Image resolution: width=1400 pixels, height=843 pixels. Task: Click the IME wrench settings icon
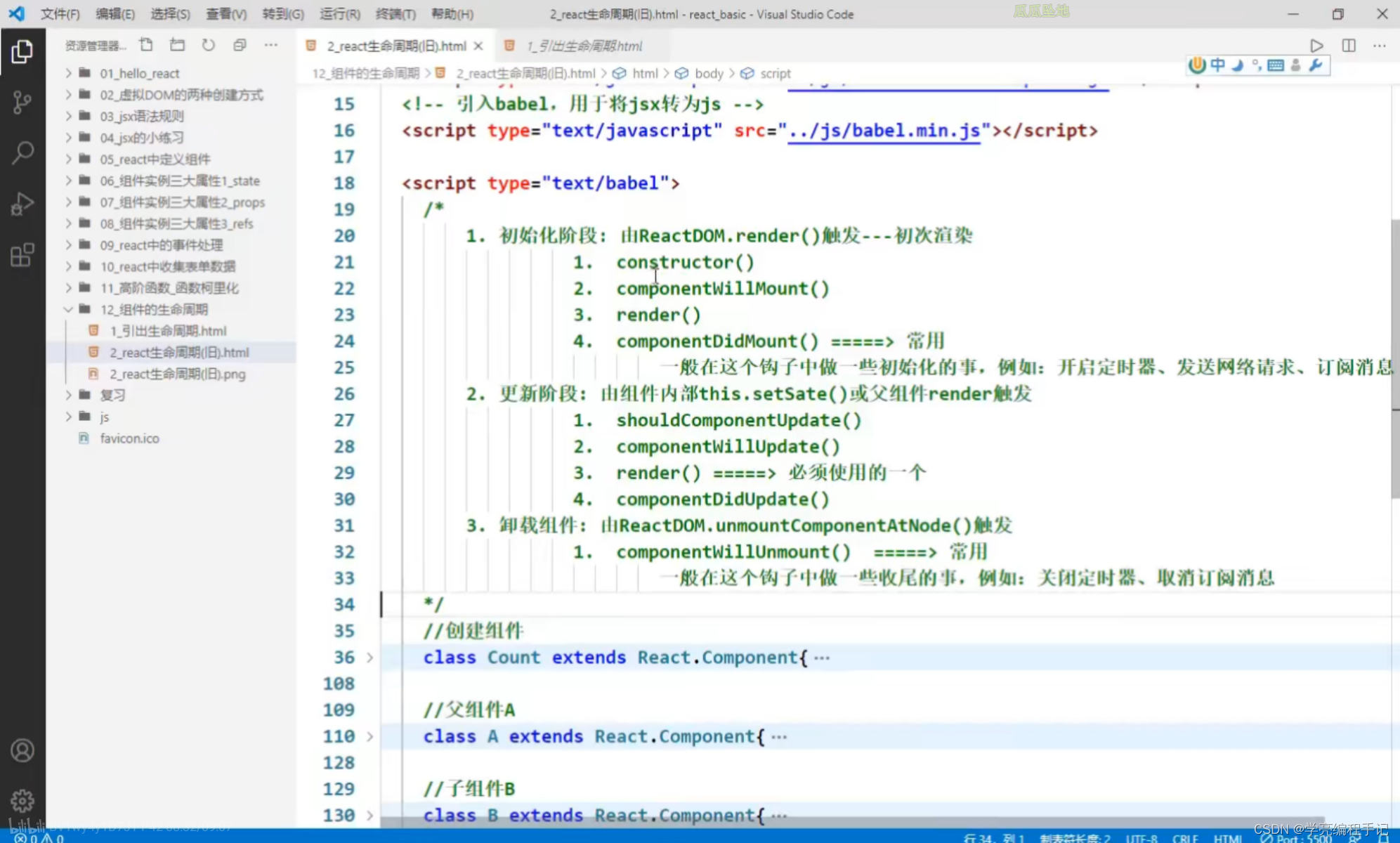click(1315, 65)
